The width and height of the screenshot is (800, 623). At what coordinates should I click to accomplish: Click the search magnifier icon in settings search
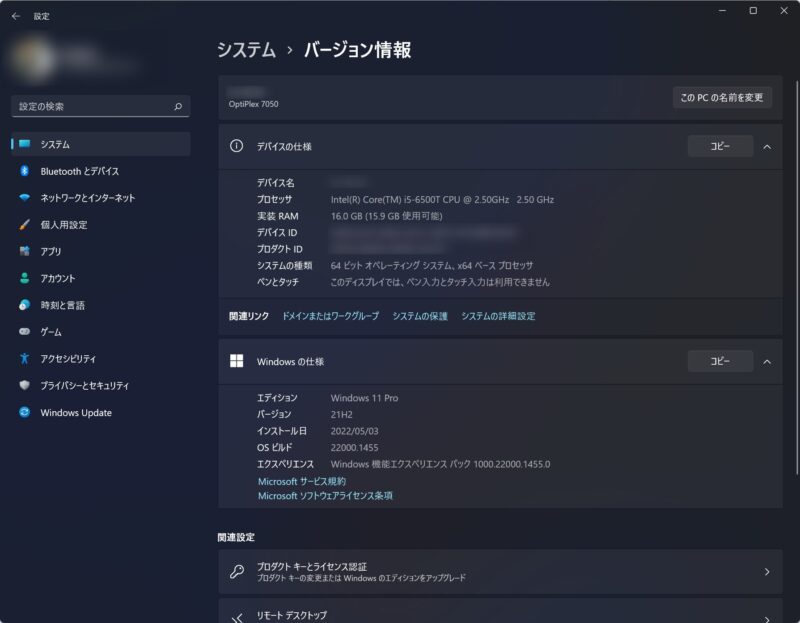pos(178,107)
